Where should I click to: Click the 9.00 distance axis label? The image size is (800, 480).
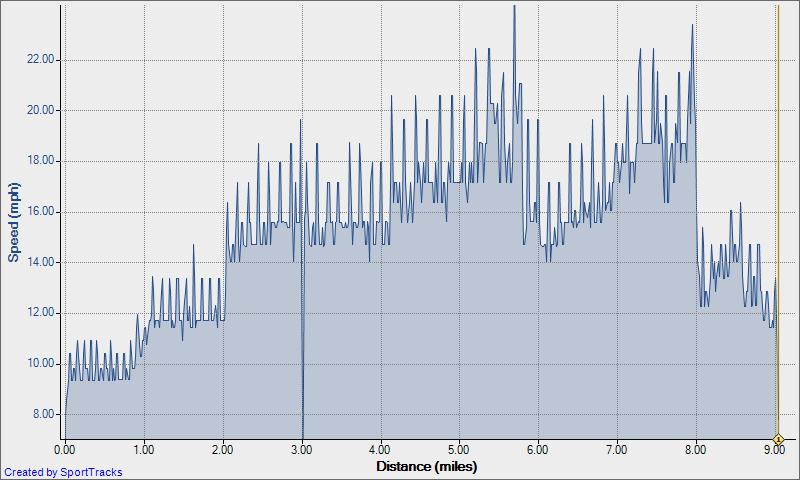[x=775, y=450]
